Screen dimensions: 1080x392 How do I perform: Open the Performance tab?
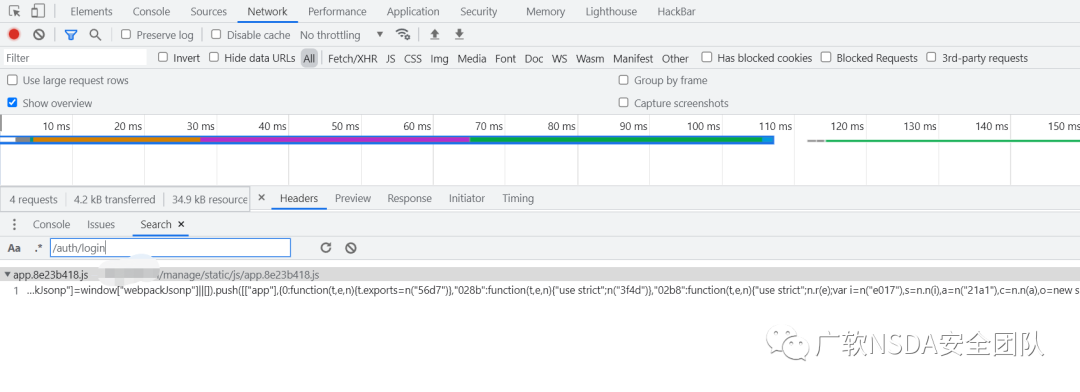point(338,12)
